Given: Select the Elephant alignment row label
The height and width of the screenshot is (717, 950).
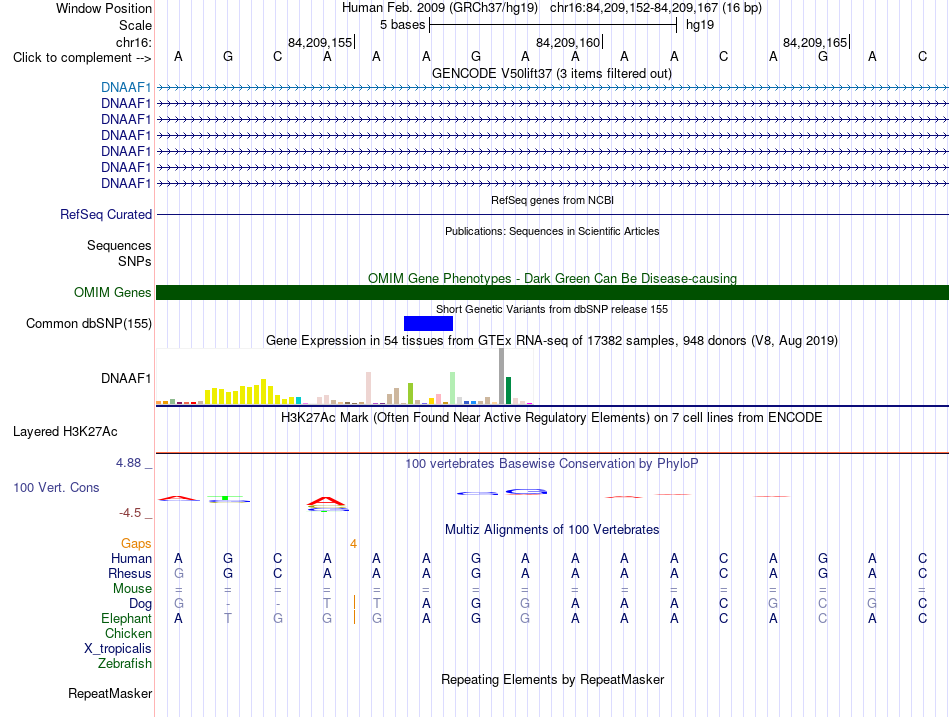Looking at the screenshot, I should (x=126, y=619).
